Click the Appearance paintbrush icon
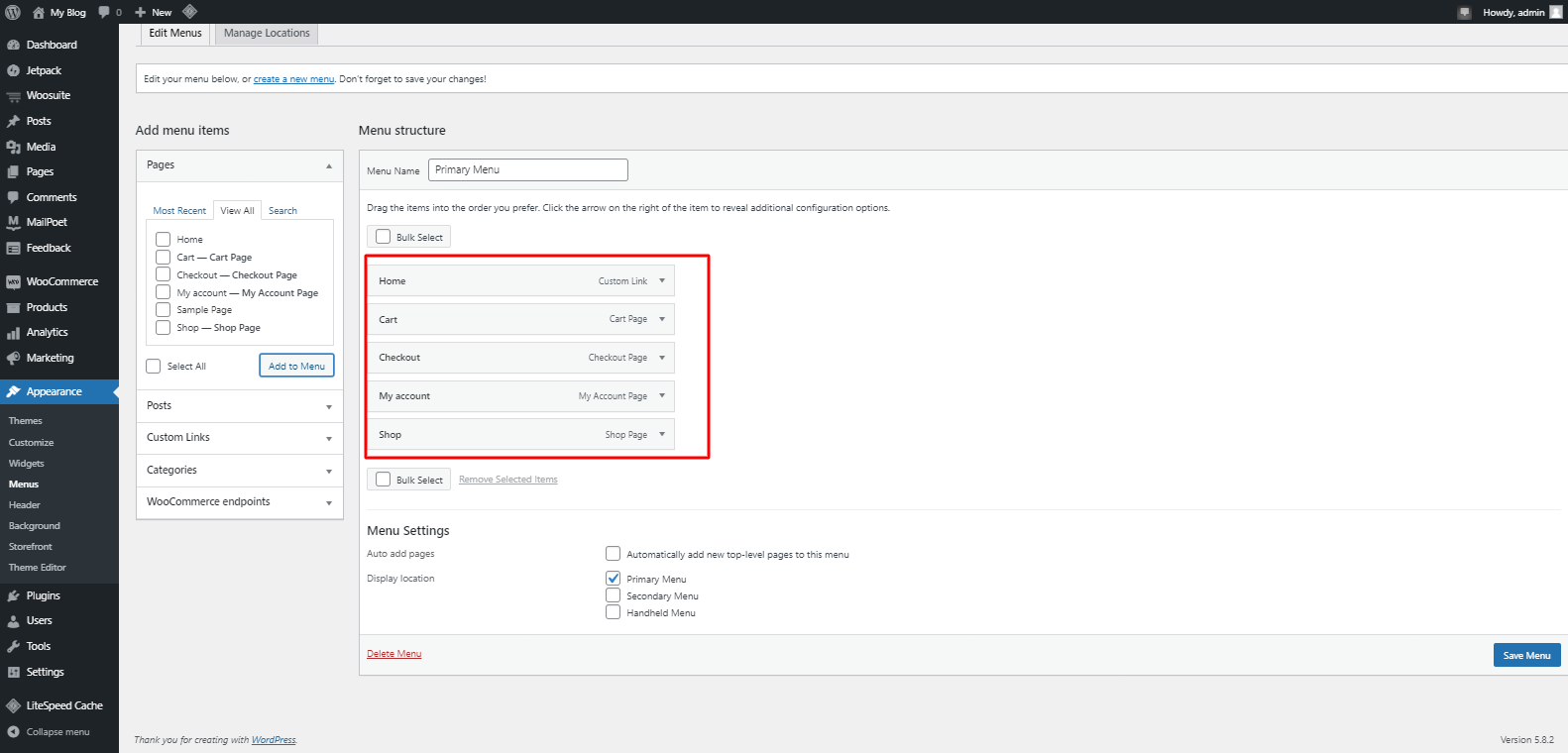This screenshot has height=753, width=1568. point(13,391)
